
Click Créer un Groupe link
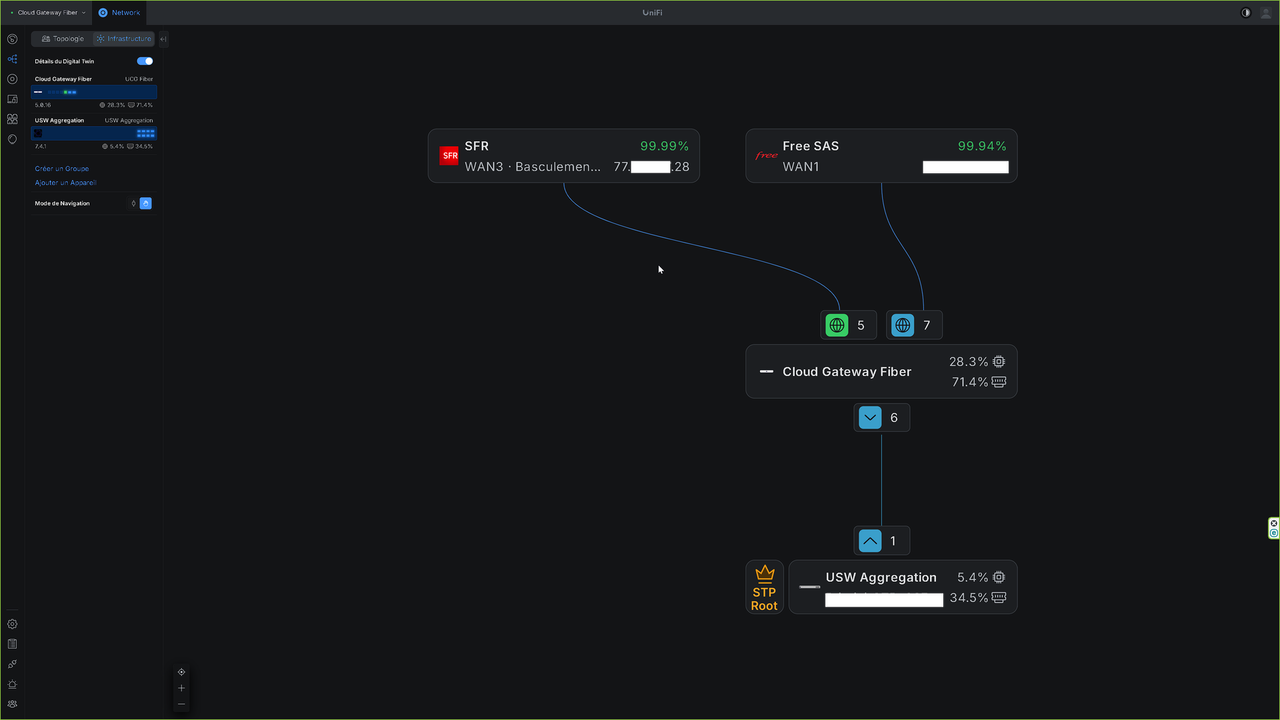pos(62,169)
